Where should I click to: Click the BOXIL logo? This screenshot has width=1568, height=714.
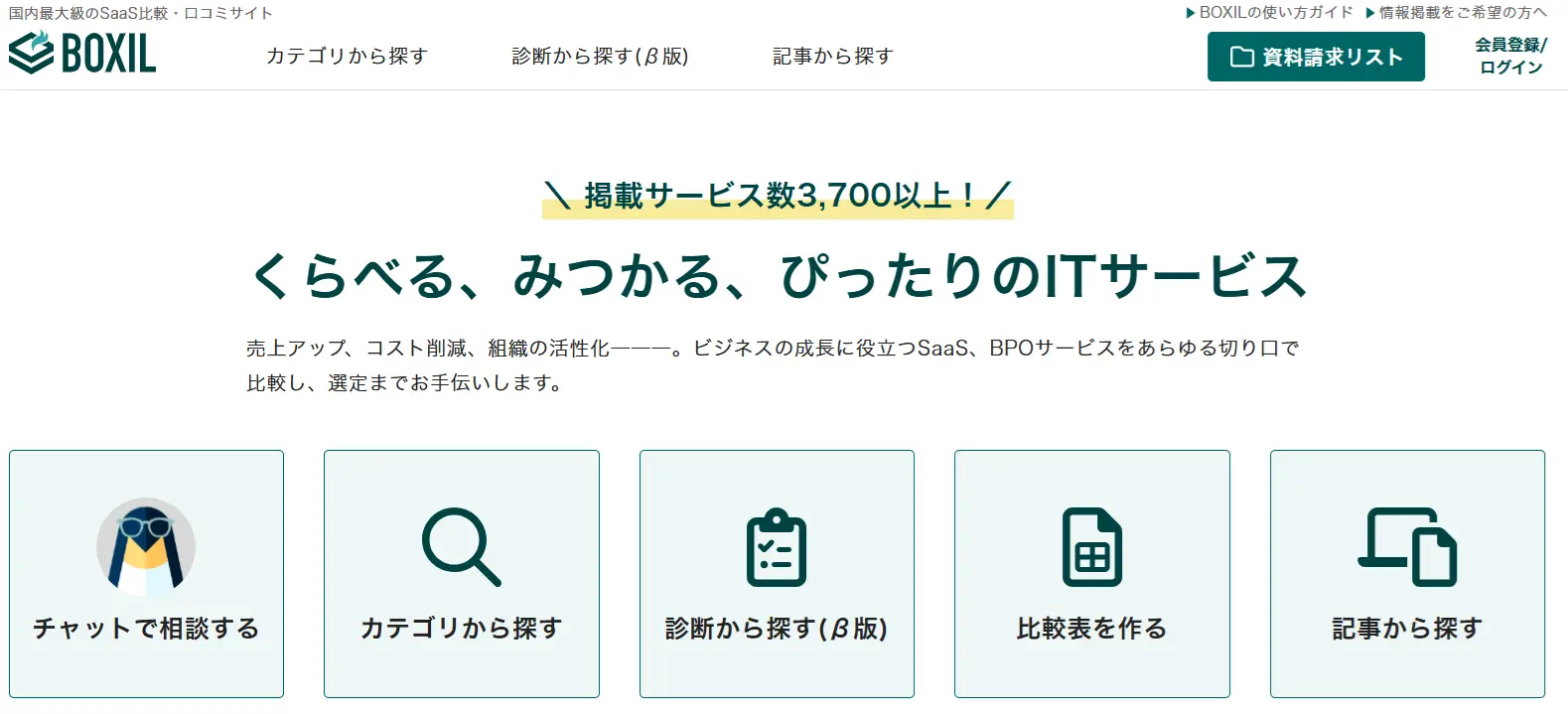pyautogui.click(x=82, y=53)
